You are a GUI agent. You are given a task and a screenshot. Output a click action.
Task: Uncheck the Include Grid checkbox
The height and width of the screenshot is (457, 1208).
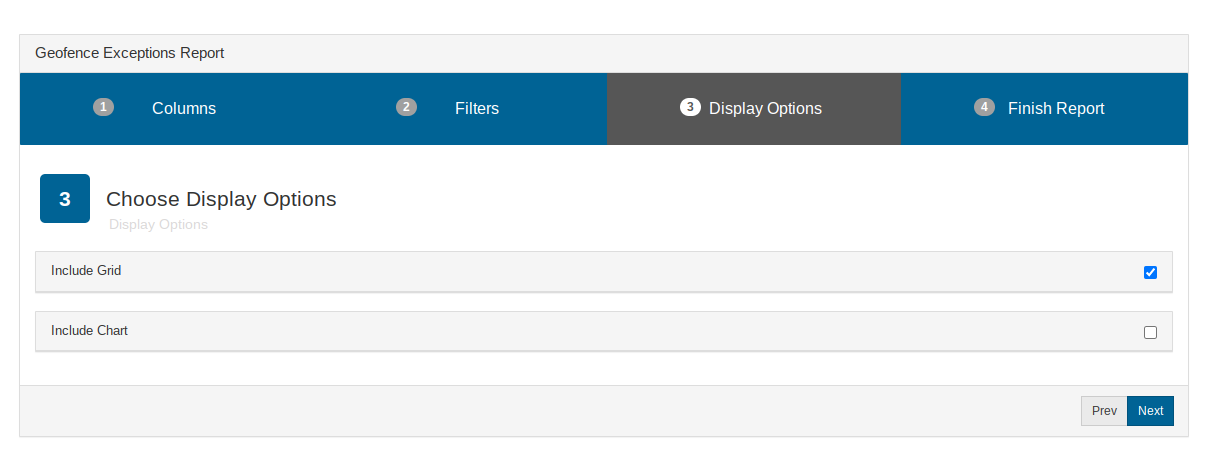(1150, 272)
